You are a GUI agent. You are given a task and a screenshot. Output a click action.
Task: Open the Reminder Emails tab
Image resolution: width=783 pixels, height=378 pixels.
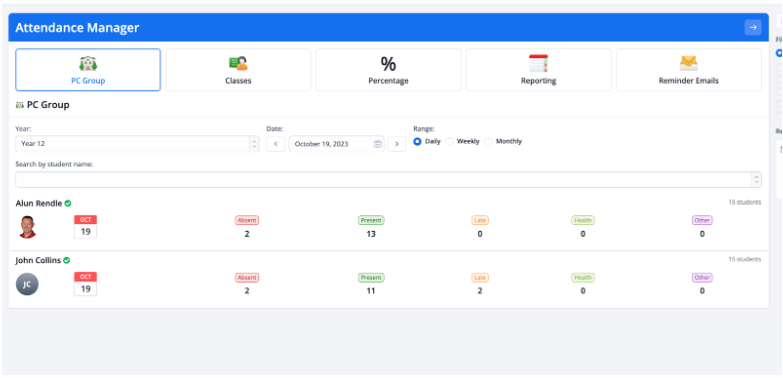pyautogui.click(x=689, y=70)
